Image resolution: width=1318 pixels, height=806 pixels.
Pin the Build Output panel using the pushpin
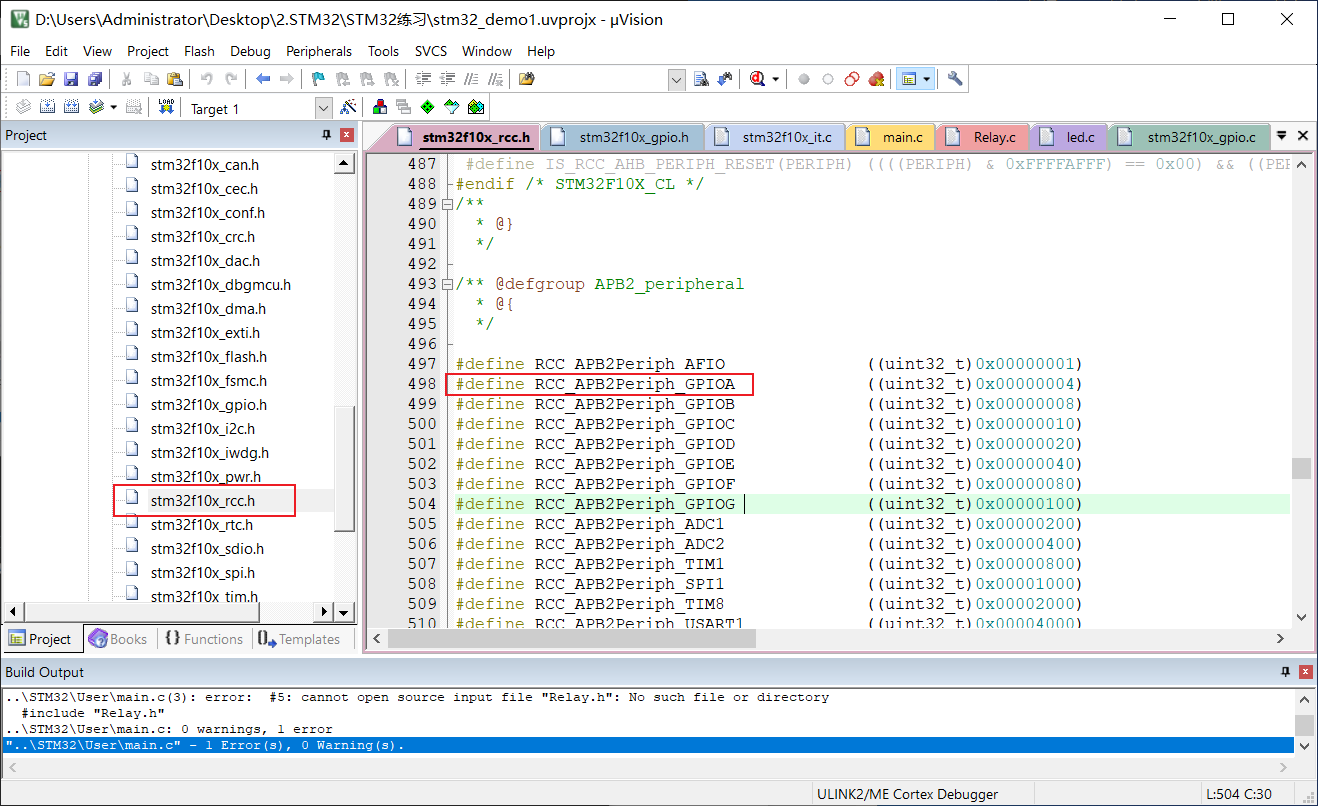pyautogui.click(x=1286, y=672)
